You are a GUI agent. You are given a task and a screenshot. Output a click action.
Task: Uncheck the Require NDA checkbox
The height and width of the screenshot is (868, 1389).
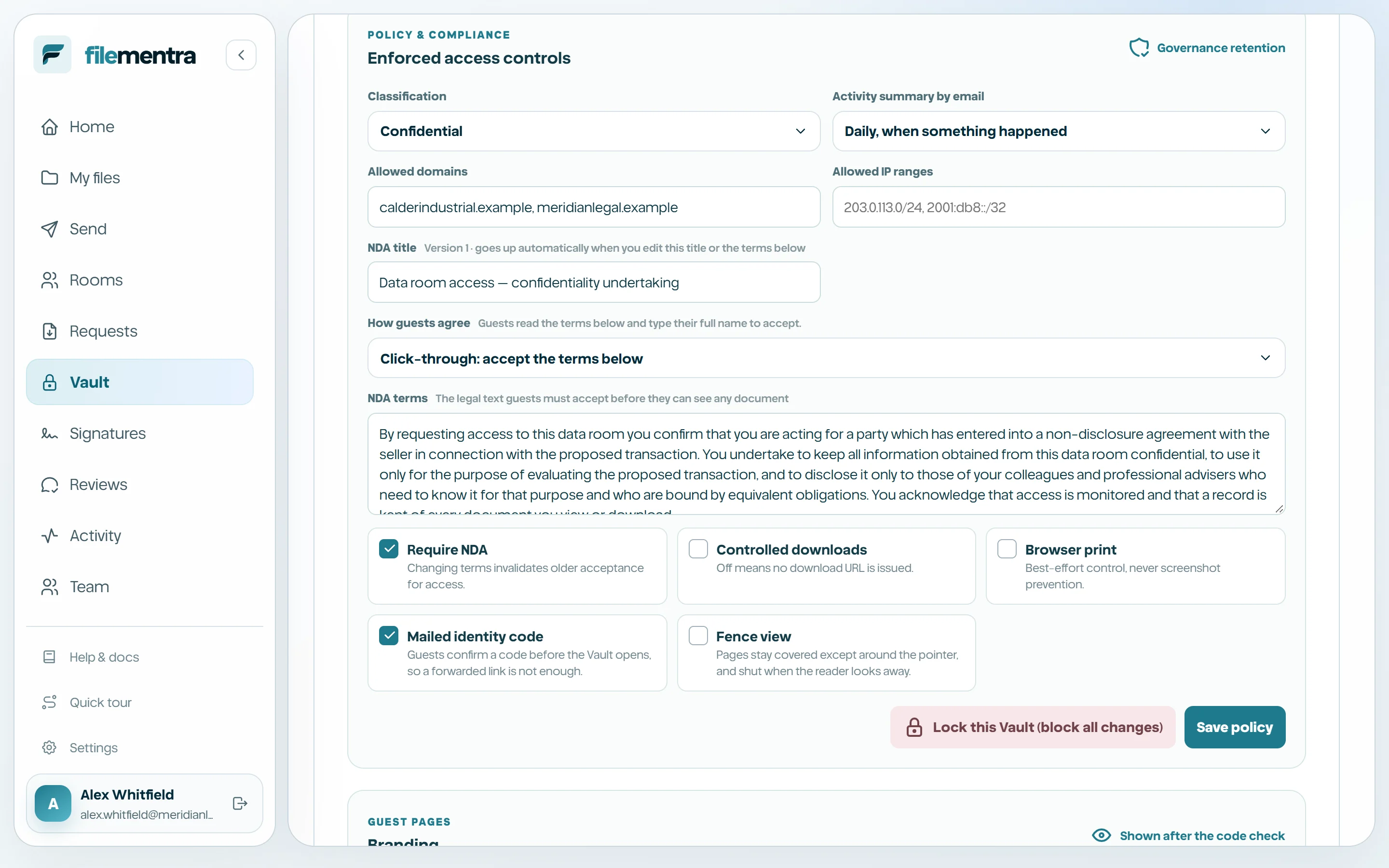(x=389, y=549)
